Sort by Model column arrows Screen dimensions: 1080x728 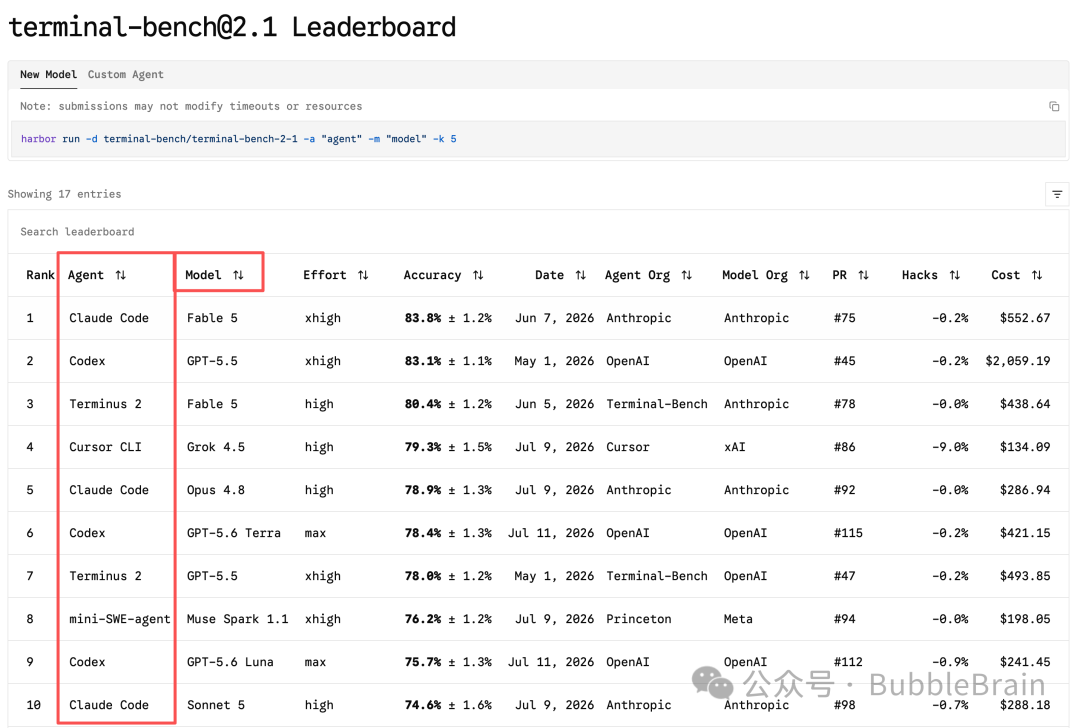238,275
